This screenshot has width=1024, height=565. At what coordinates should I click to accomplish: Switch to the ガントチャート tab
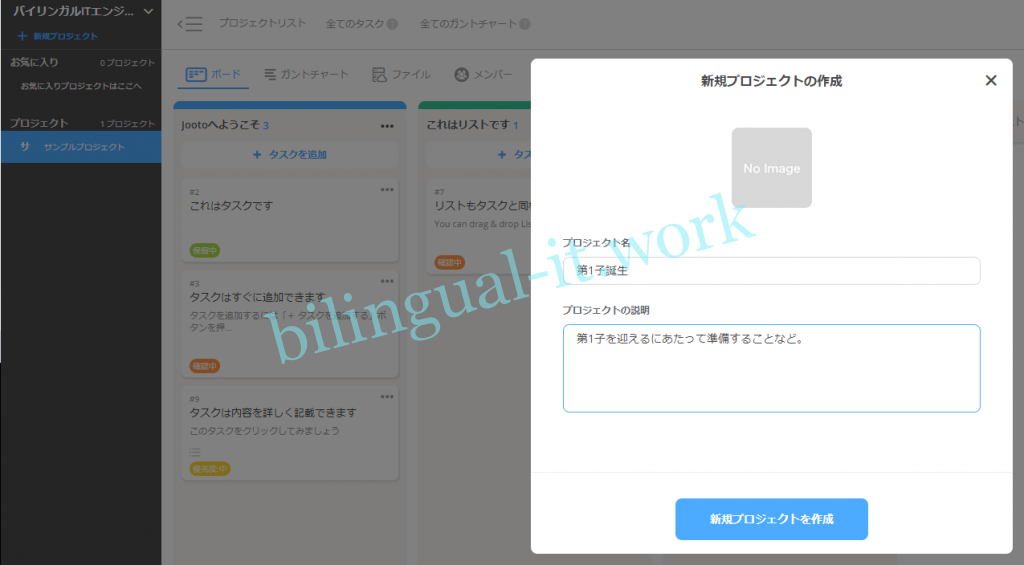point(306,75)
